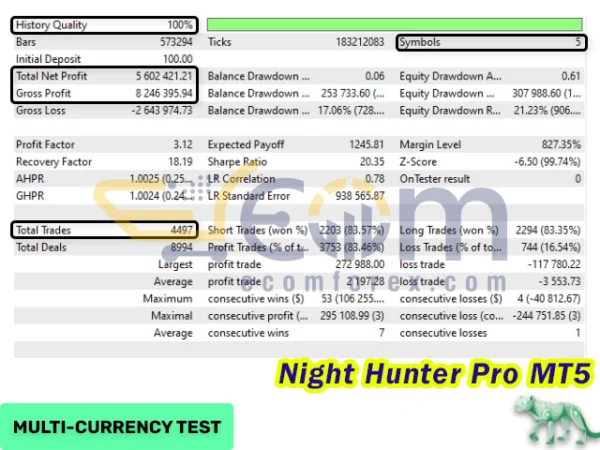Click Loss Trades value 744 (16.54%)
This screenshot has width=600, height=450.
[551, 247]
